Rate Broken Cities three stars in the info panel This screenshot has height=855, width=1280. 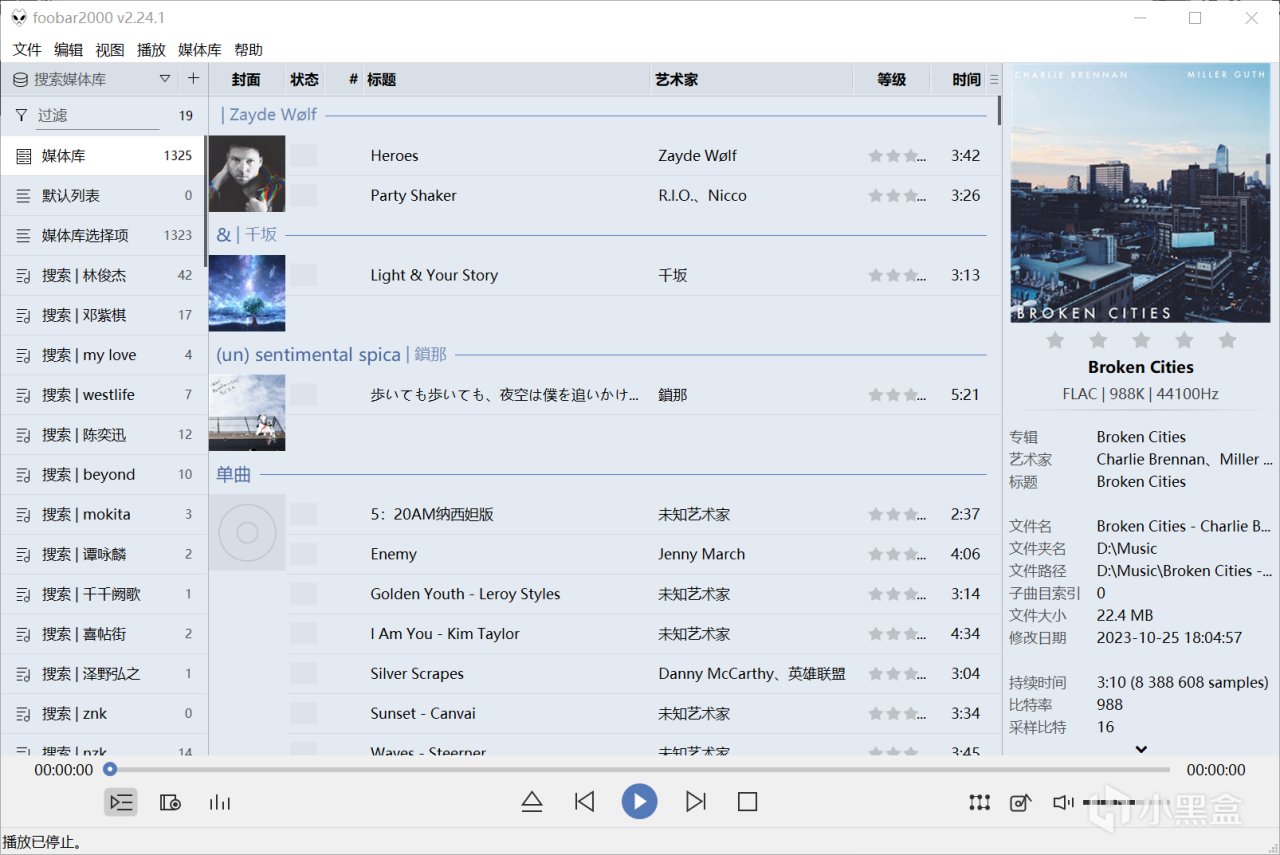click(x=1141, y=340)
